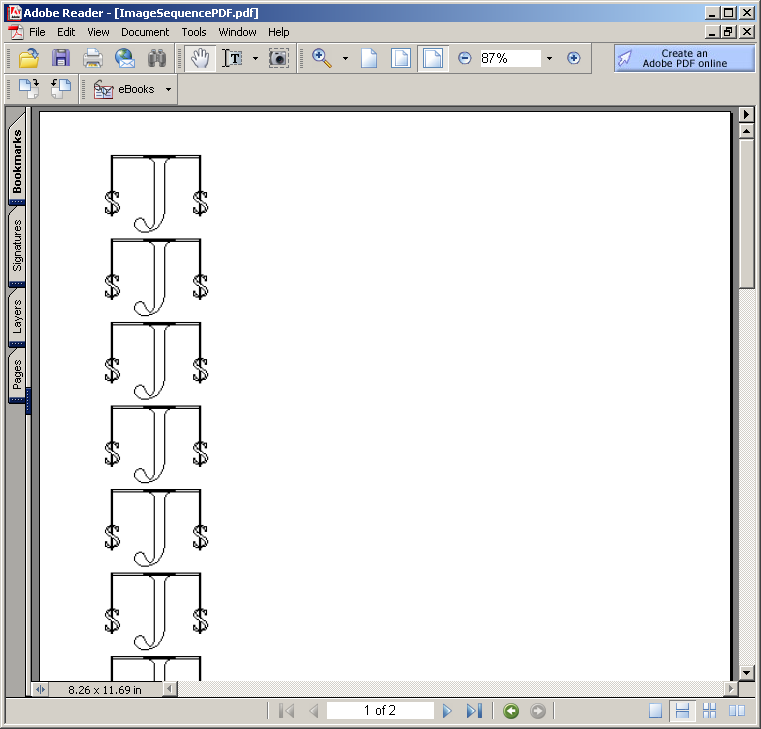
Task: Select the Zoom In magnifier tool
Action: point(322,58)
